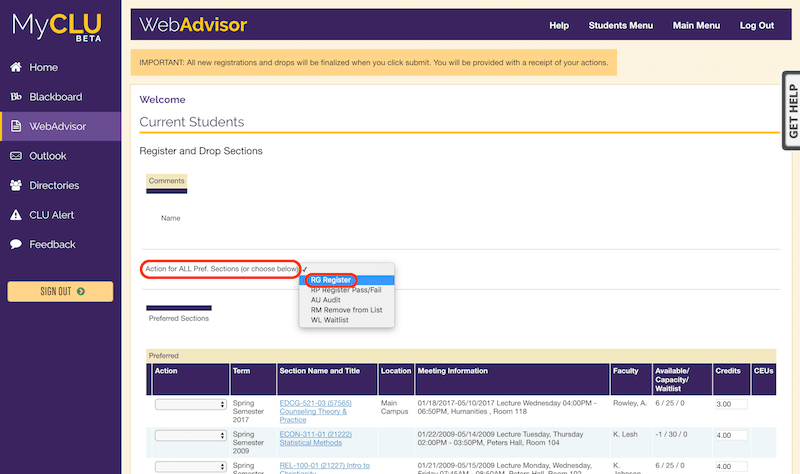This screenshot has height=474, width=800.
Task: Go to Main Menu in header
Action: pyautogui.click(x=696, y=25)
